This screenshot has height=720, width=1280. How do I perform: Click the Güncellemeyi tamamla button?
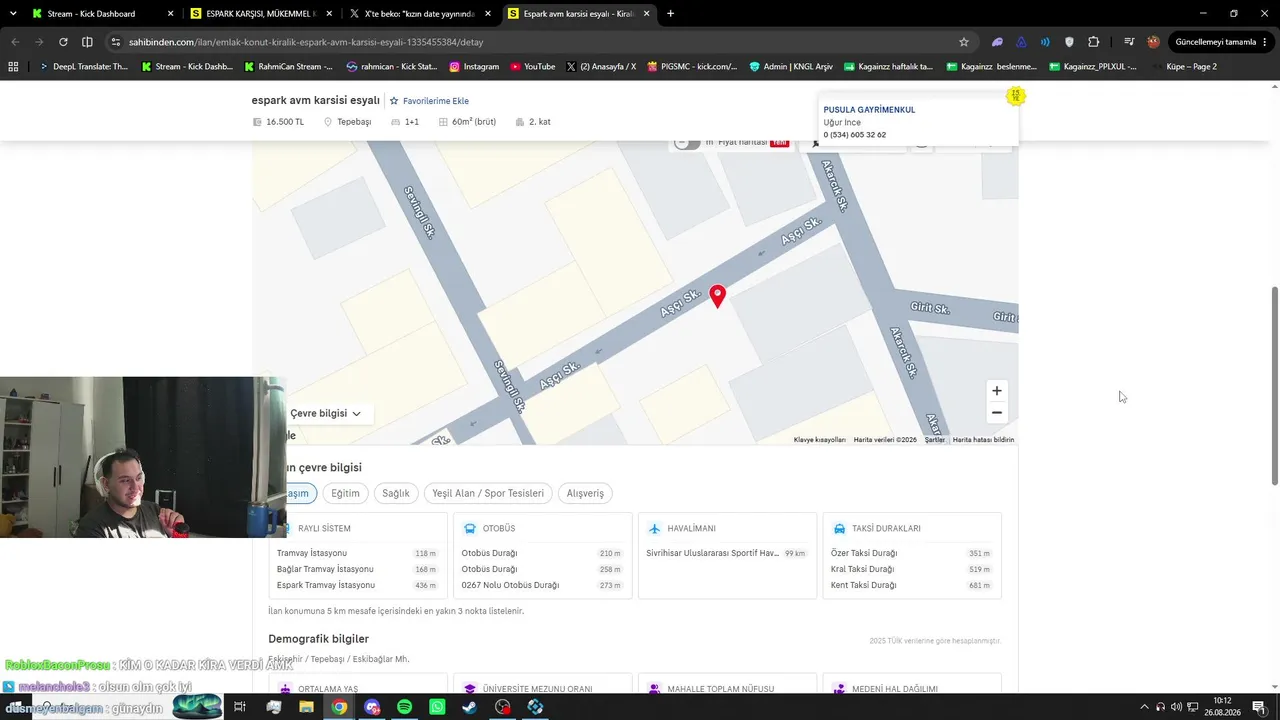tap(1215, 42)
